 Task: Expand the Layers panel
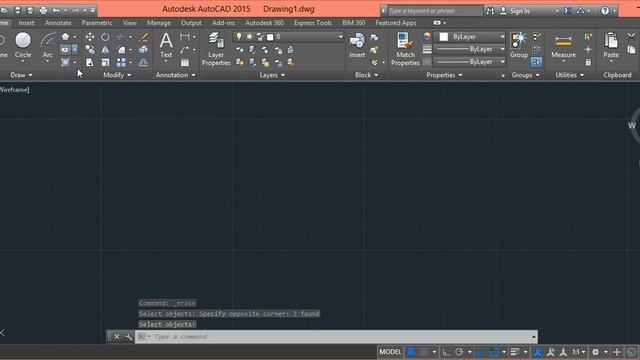(272, 75)
